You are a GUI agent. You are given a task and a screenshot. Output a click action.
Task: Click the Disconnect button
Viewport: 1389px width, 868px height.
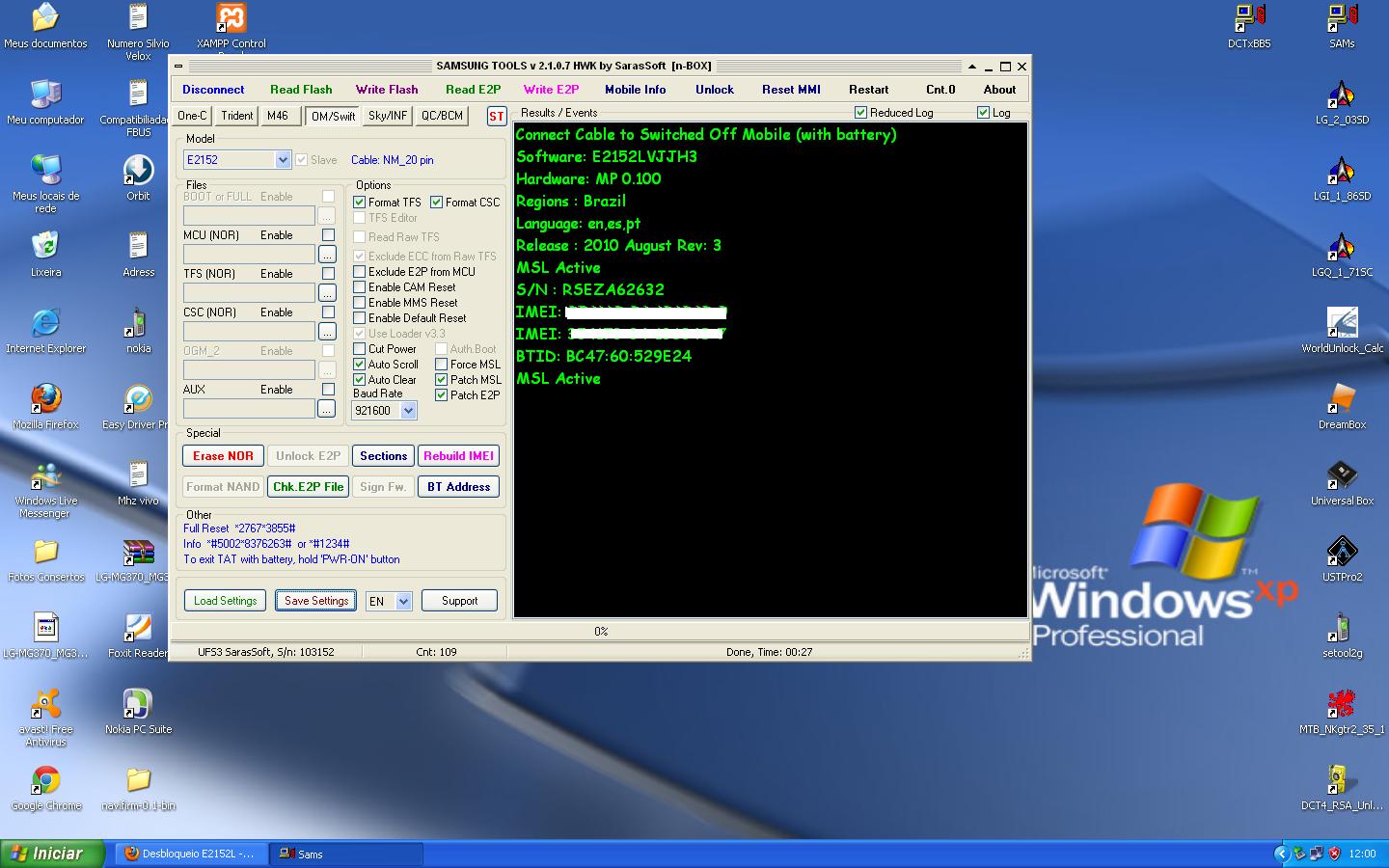pyautogui.click(x=213, y=90)
